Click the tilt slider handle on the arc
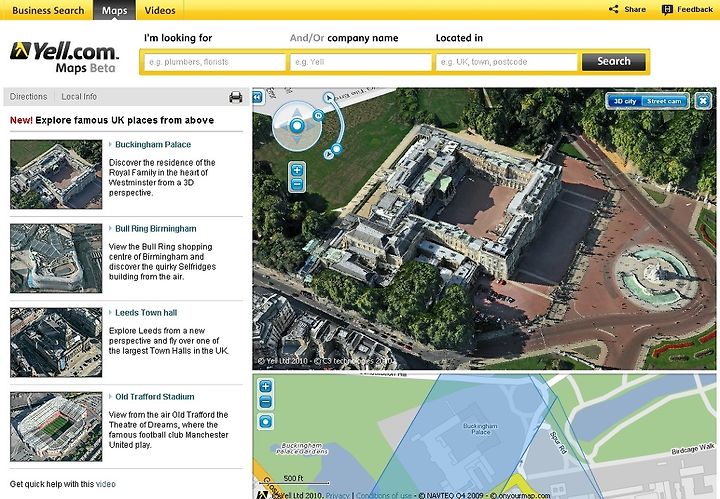720x499 pixels. (x=337, y=148)
